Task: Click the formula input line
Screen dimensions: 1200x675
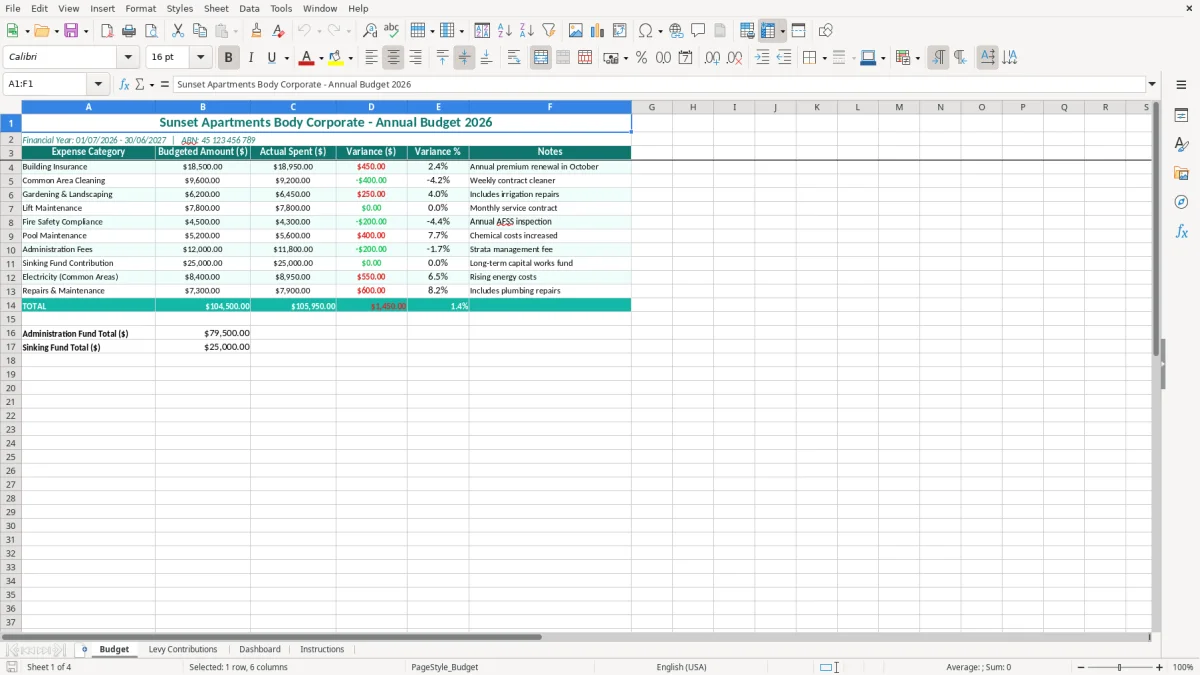Action: pos(659,85)
